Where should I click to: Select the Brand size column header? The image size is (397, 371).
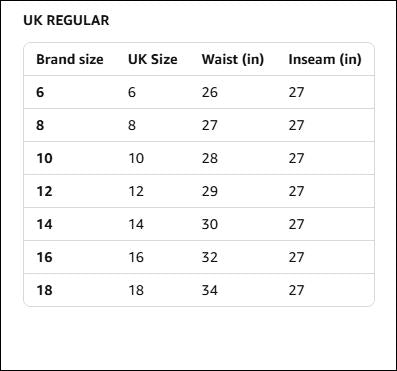coord(70,59)
